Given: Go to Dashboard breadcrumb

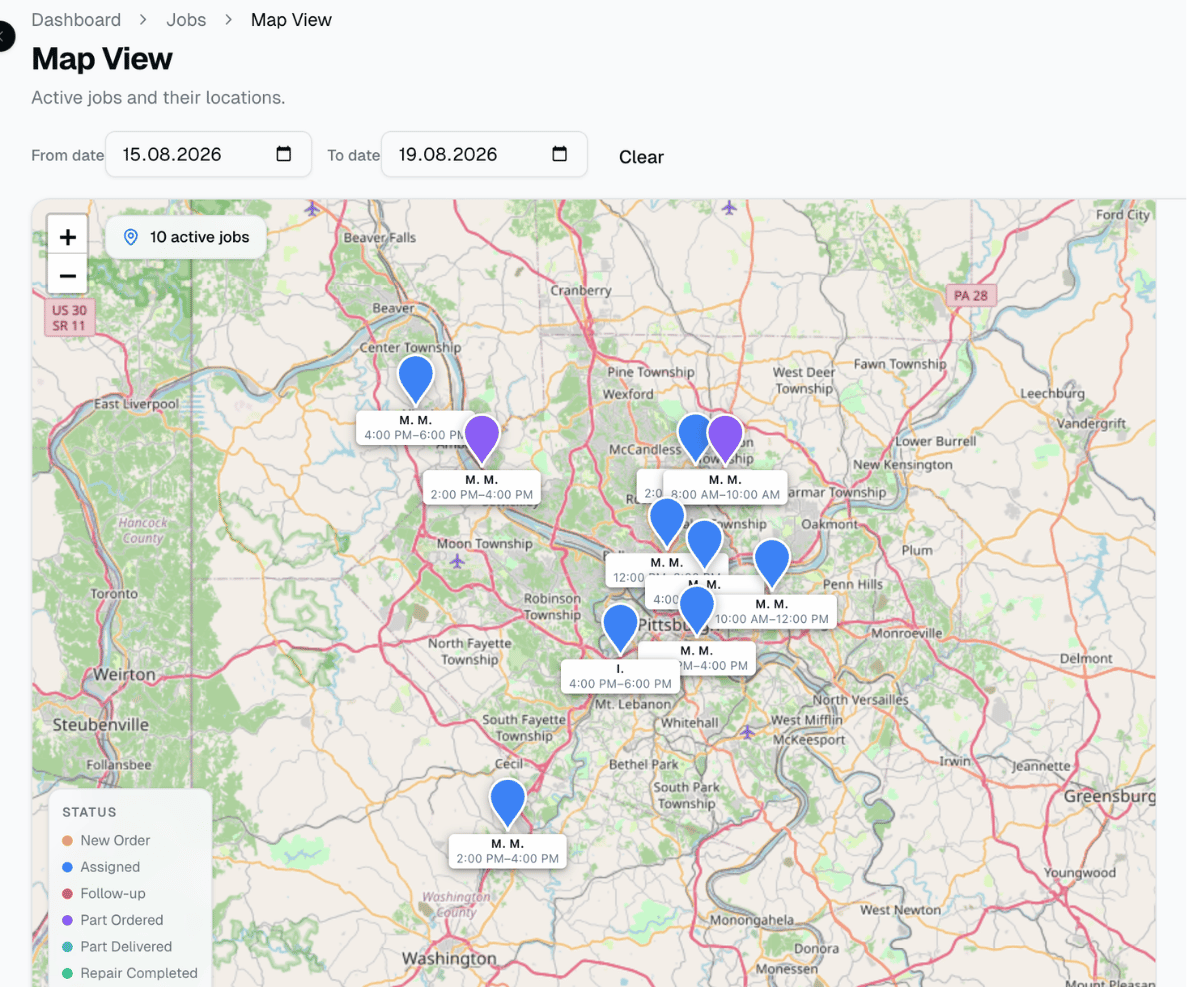Looking at the screenshot, I should pos(76,20).
